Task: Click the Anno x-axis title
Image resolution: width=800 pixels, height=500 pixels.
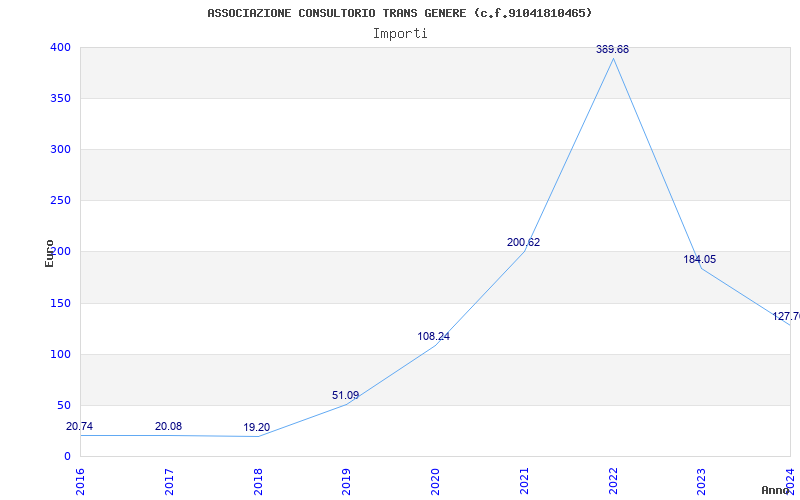Action: point(776,491)
